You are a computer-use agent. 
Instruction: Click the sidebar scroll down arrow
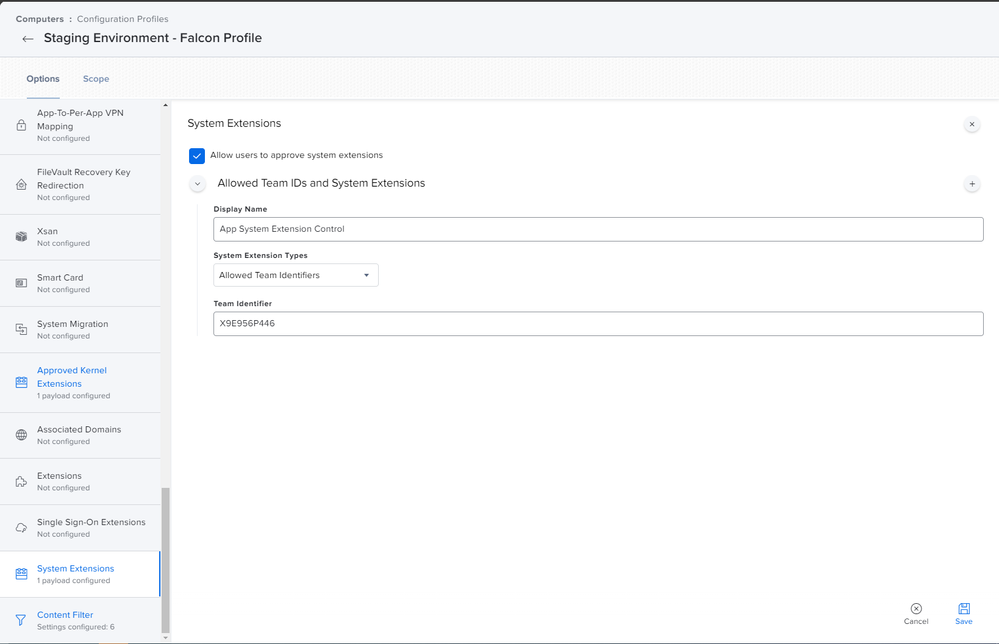166,638
